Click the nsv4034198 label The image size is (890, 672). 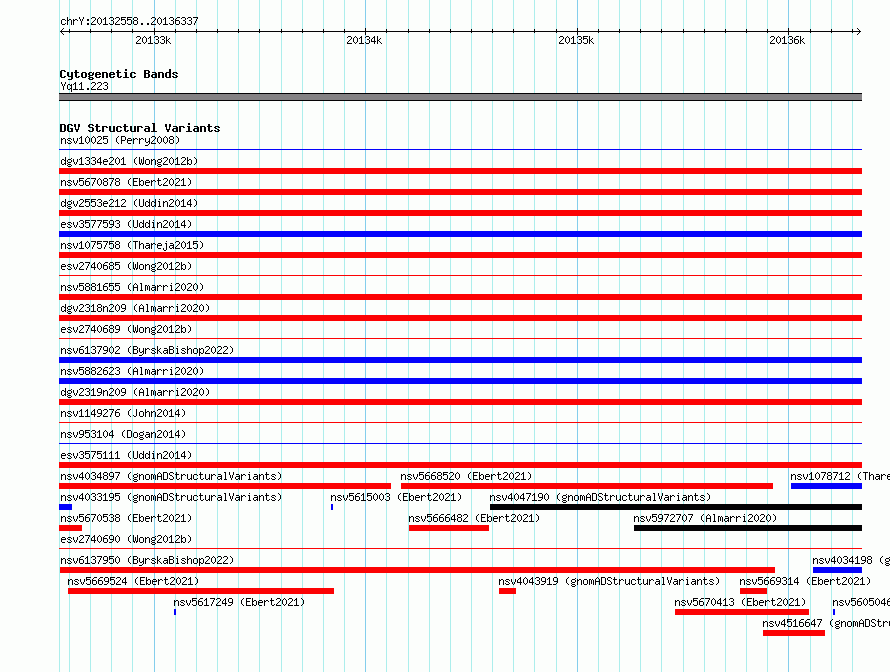850,560
